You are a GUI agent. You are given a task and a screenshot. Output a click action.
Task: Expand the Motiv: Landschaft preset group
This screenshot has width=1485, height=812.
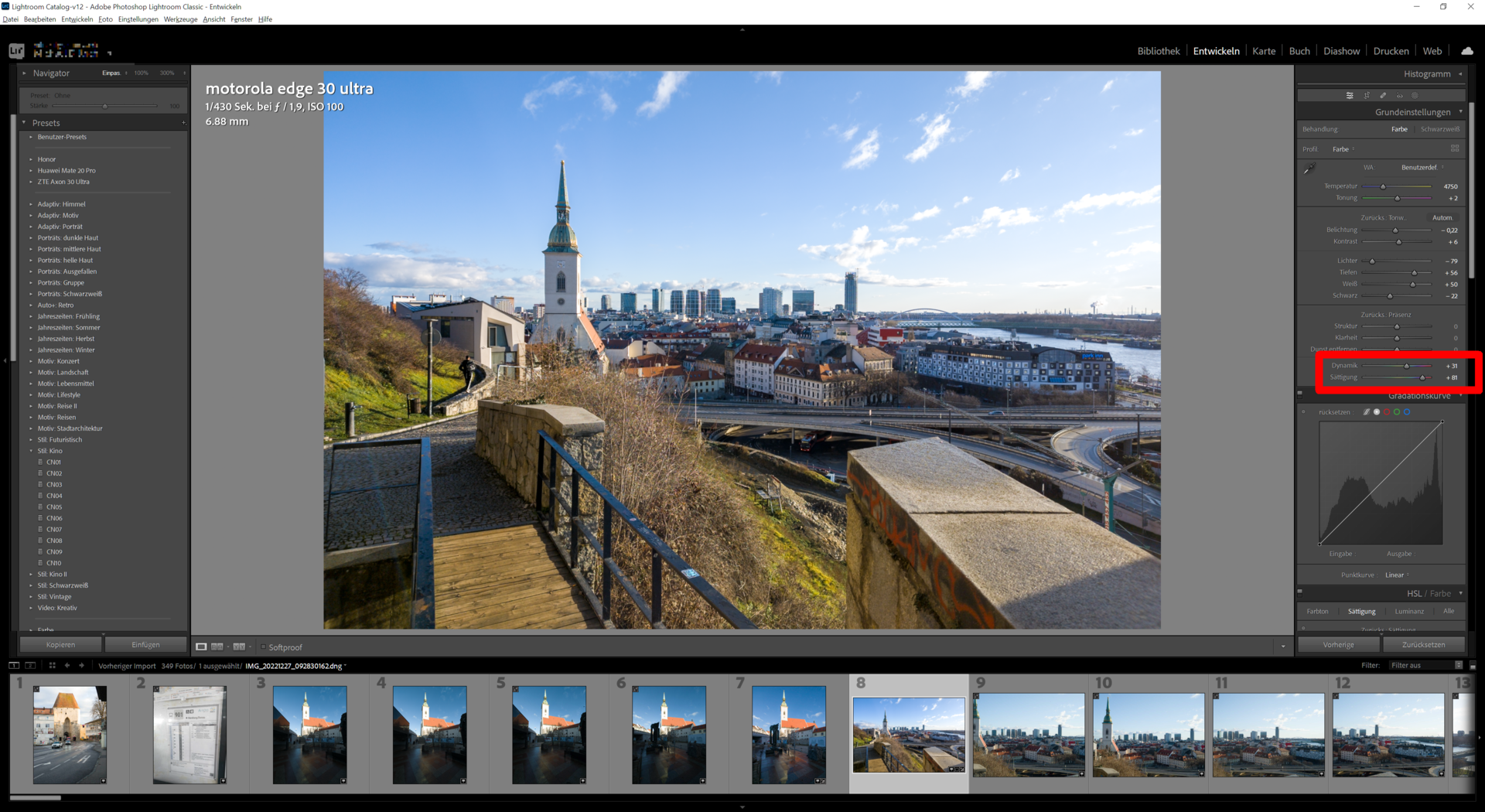31,373
